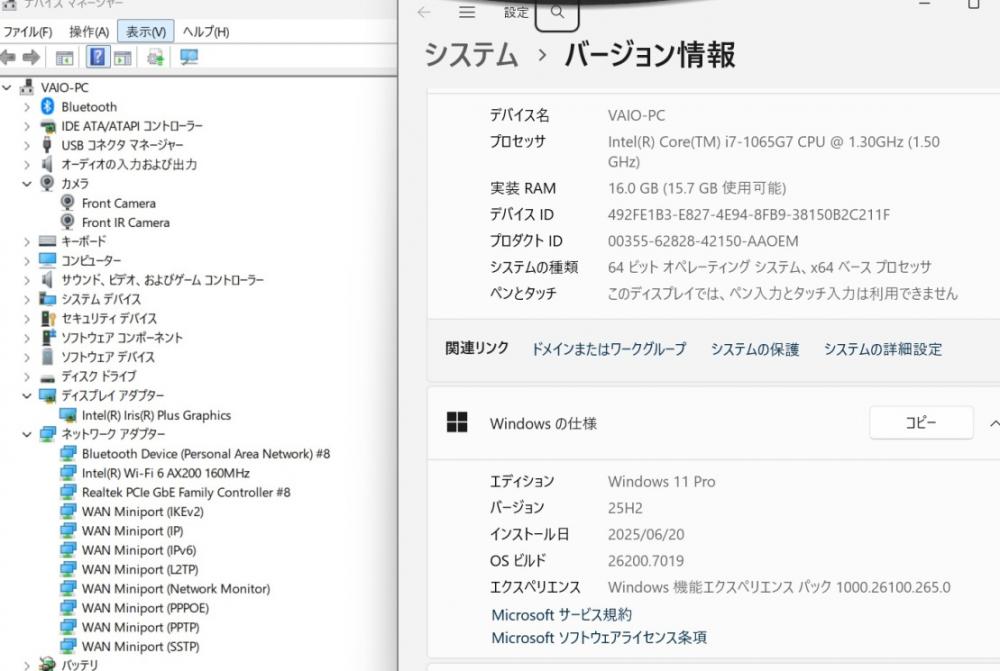This screenshot has height=671, width=1000.
Task: Expand IDE ATA/ATAPI コントローラー node
Action: (x=27, y=126)
